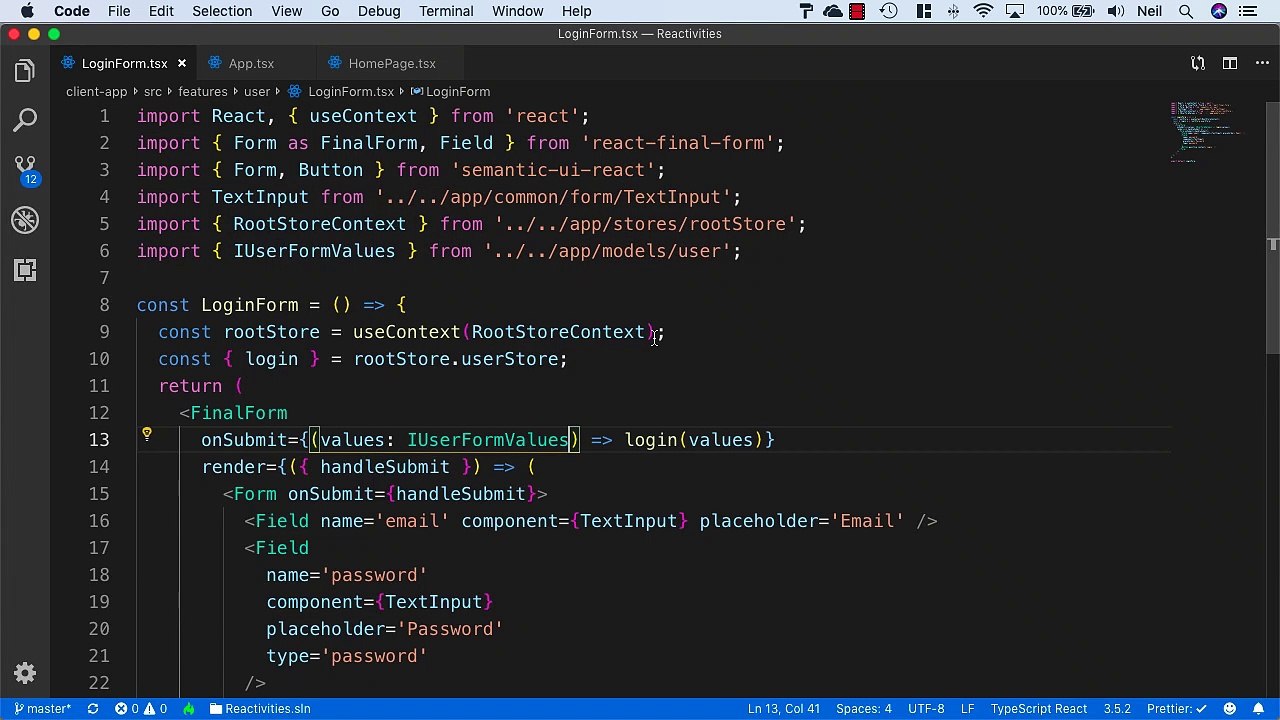Open the Debug view in activity bar
The width and height of the screenshot is (1280, 720).
pyautogui.click(x=25, y=220)
